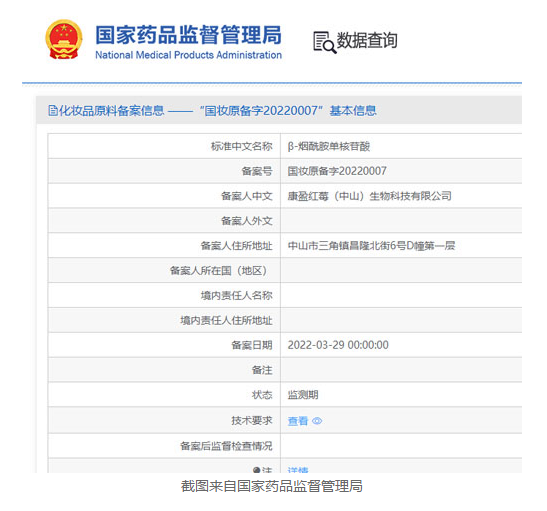
Task: Click the 康盈红莓（中山）生物科技有限公司 filer name
Action: pos(369,196)
